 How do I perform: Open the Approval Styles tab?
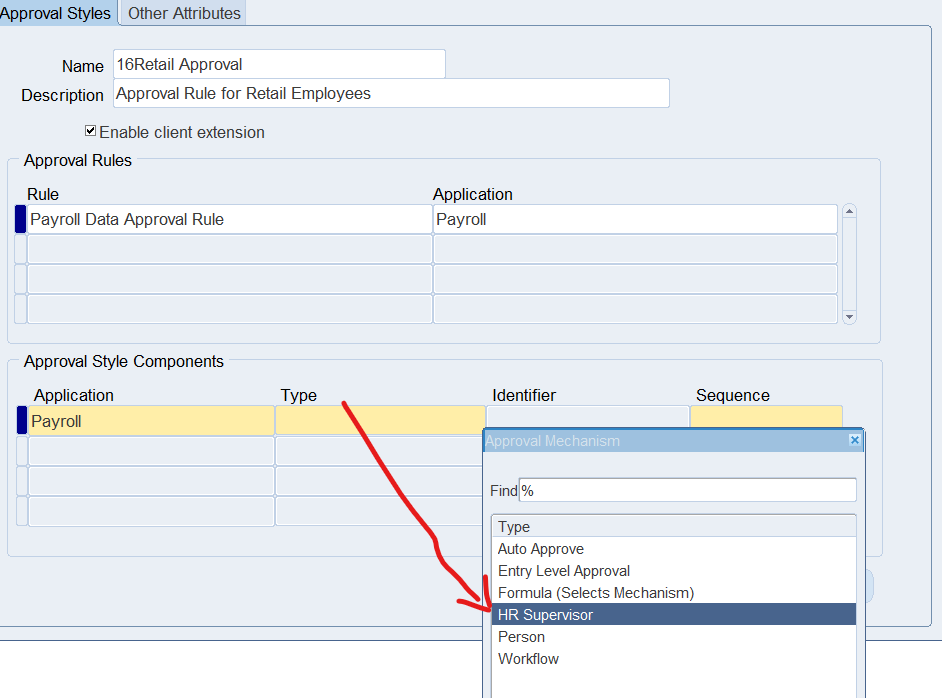pyautogui.click(x=57, y=13)
